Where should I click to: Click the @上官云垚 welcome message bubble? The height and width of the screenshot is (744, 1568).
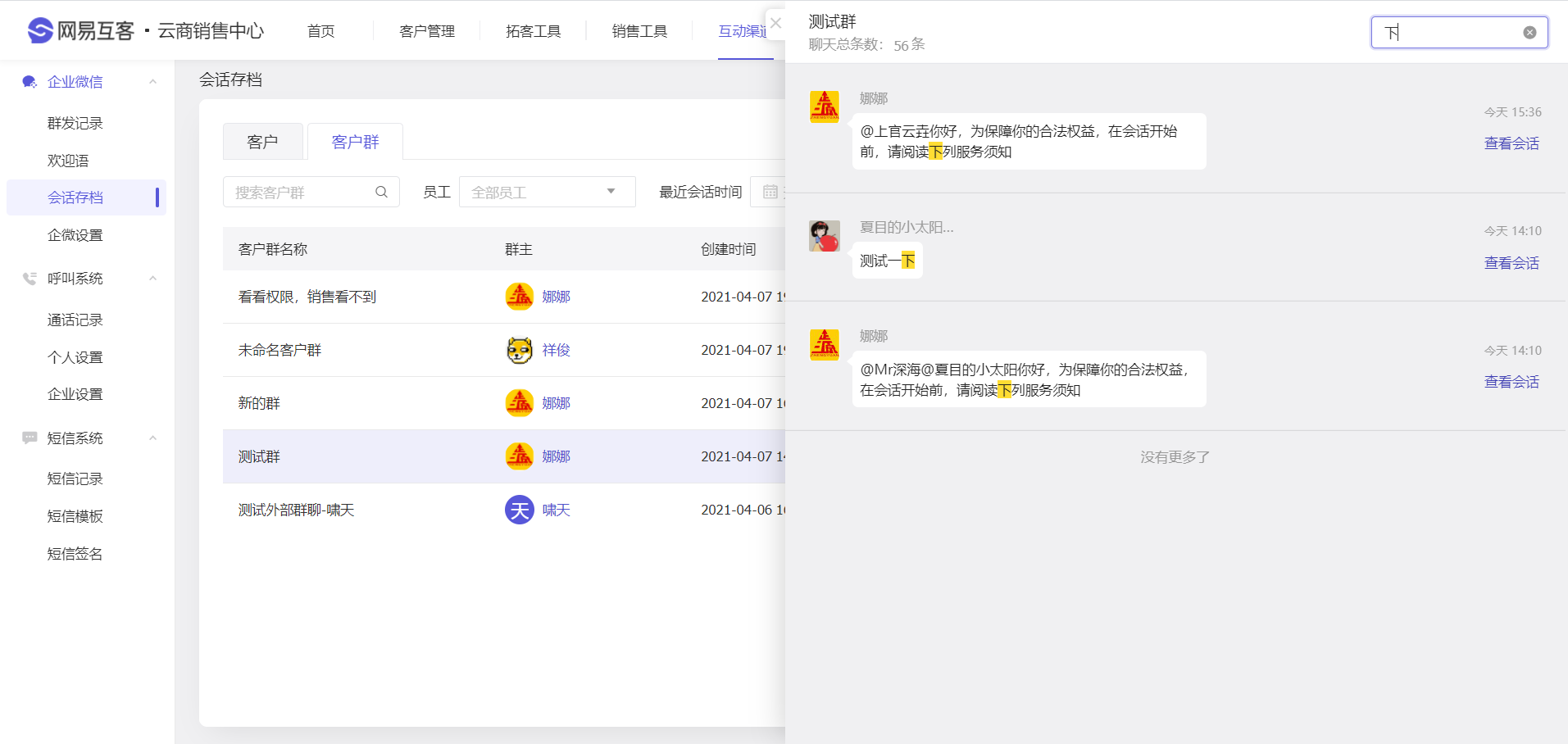point(1029,141)
